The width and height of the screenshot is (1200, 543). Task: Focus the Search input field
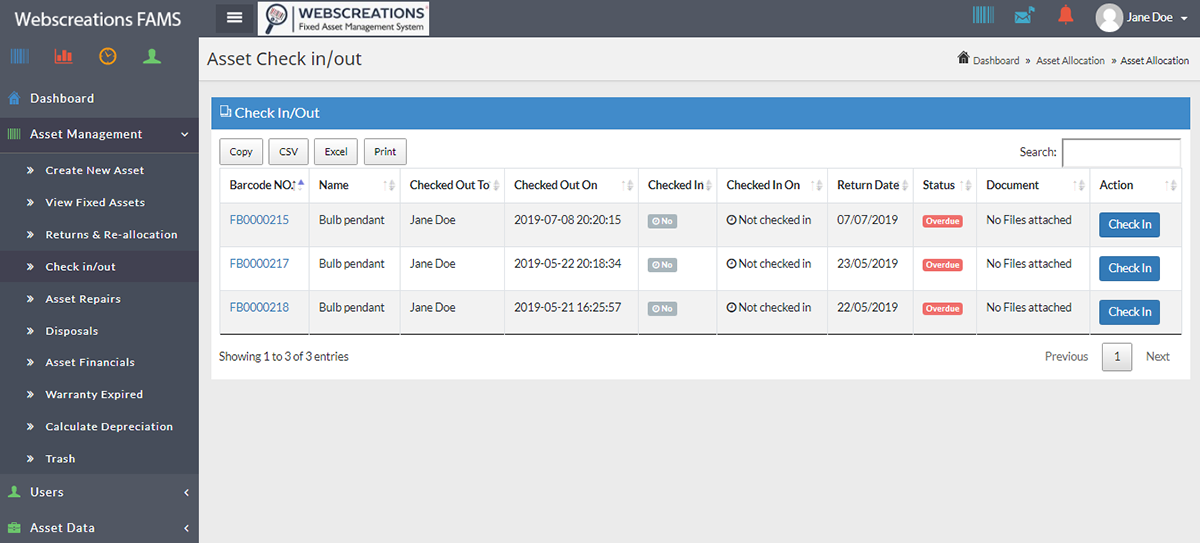point(1121,153)
